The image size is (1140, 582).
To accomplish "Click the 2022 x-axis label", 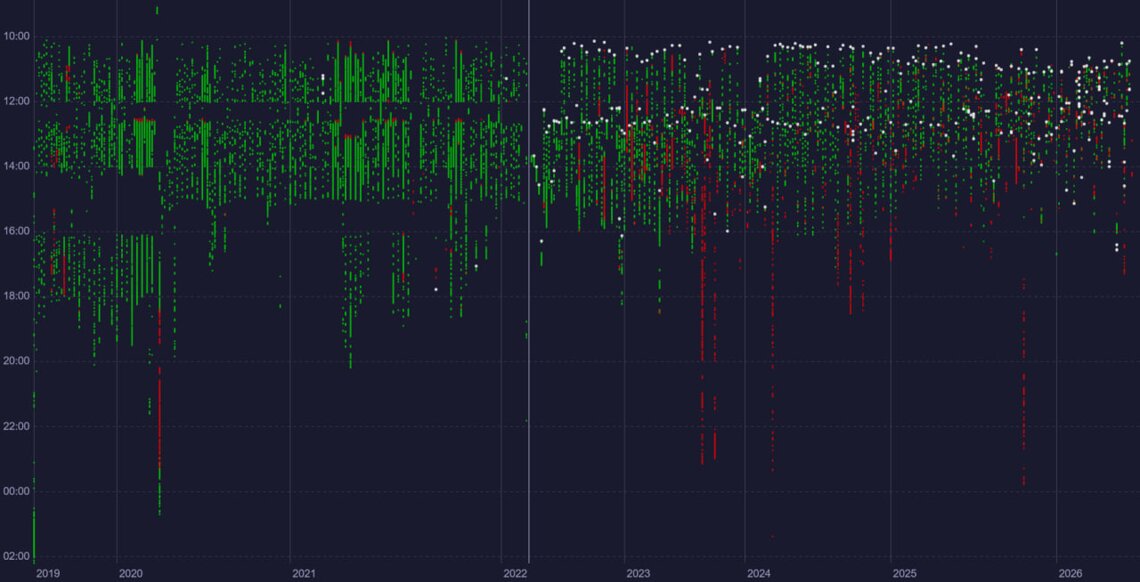I will click(515, 573).
